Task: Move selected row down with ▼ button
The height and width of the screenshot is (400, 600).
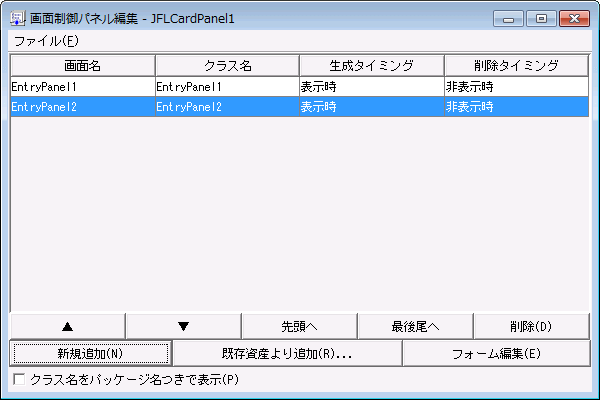Action: [184, 327]
